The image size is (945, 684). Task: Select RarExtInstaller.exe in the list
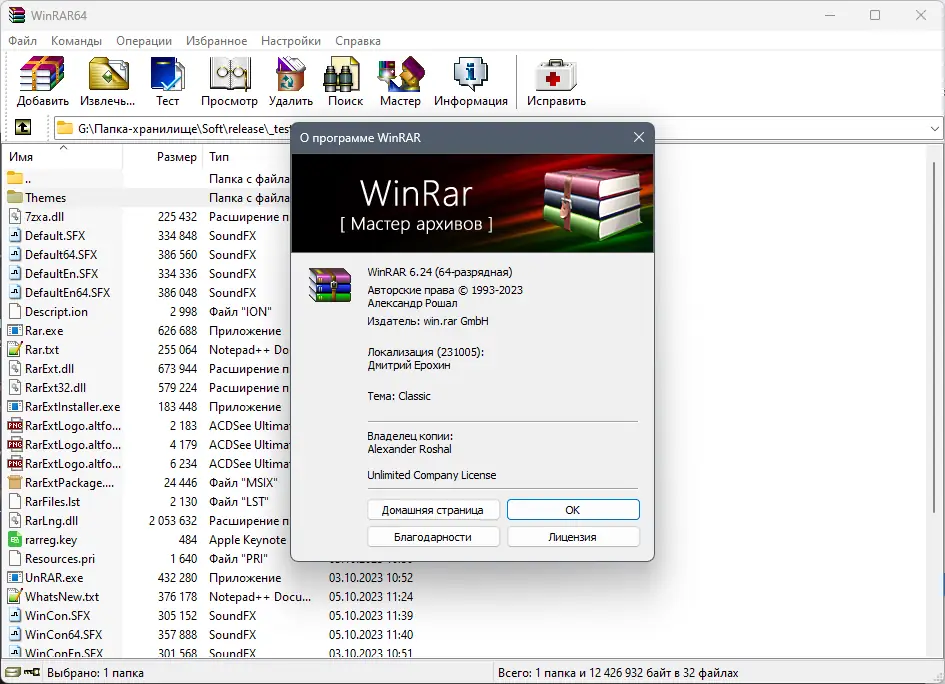click(72, 406)
